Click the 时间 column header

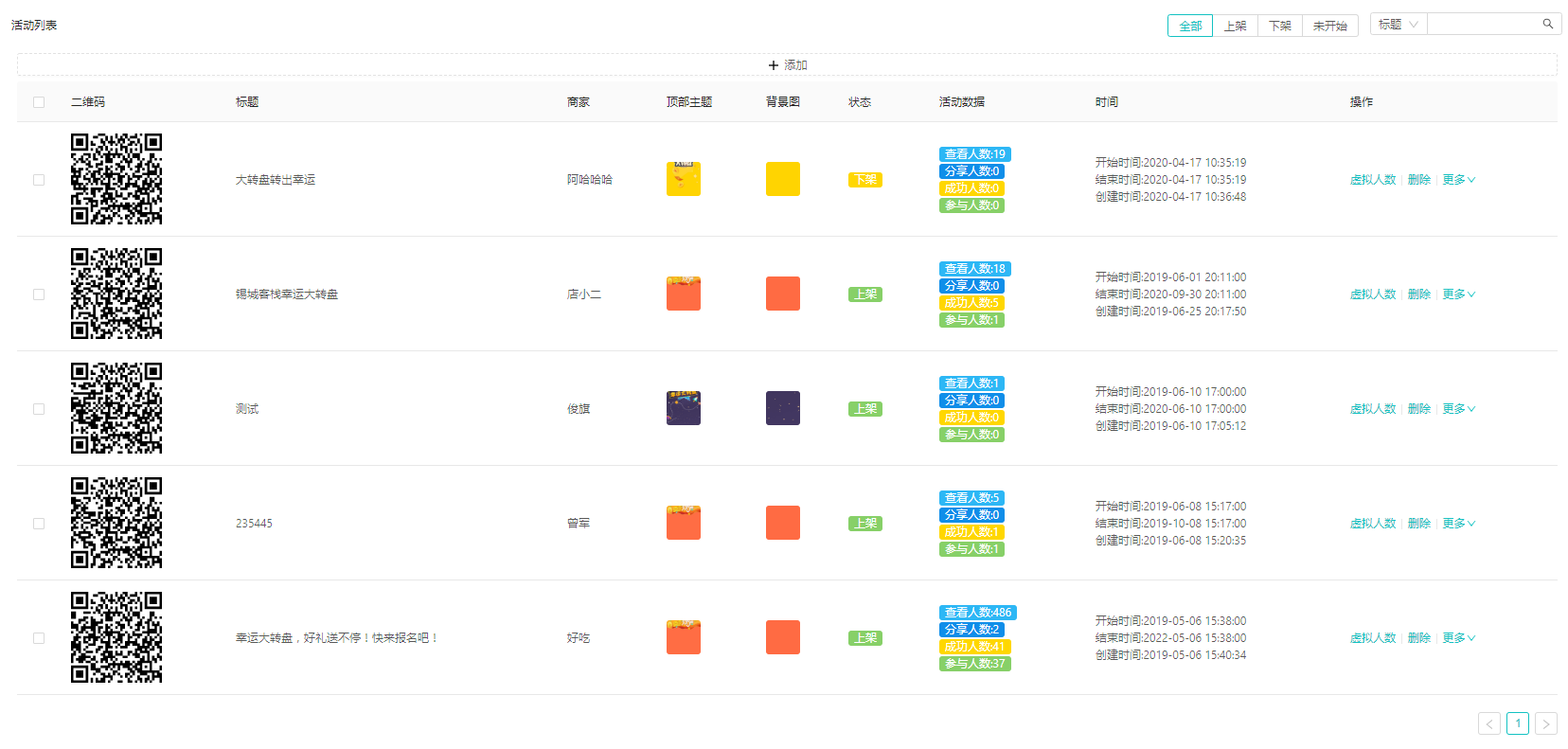tap(1107, 102)
